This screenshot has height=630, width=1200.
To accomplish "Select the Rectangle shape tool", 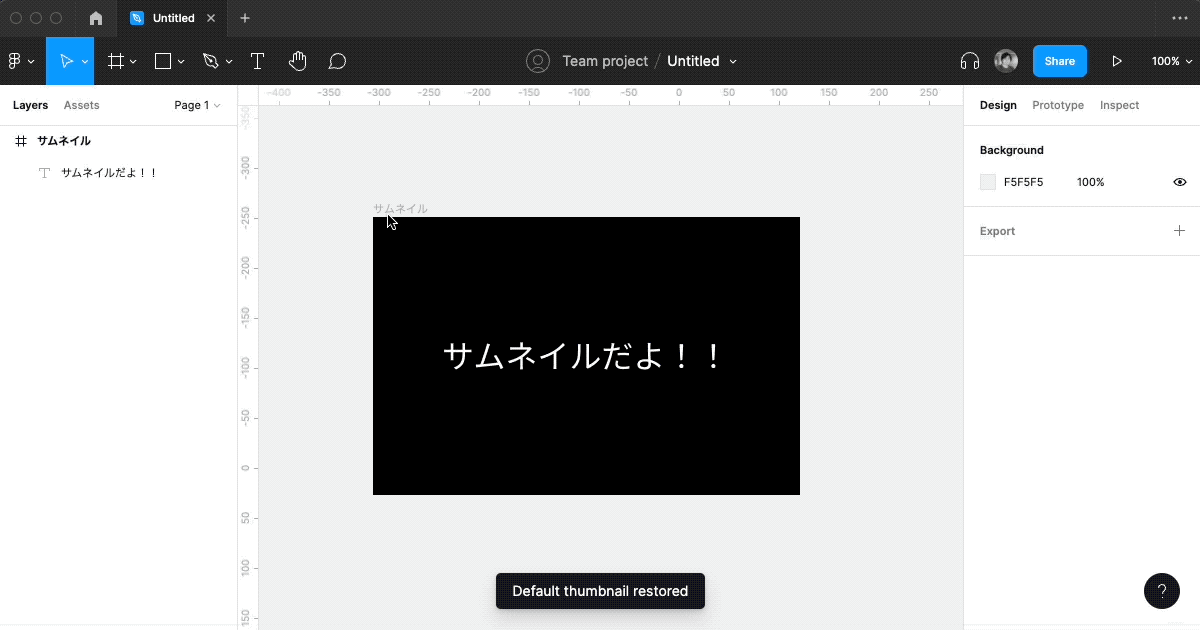I will [162, 61].
